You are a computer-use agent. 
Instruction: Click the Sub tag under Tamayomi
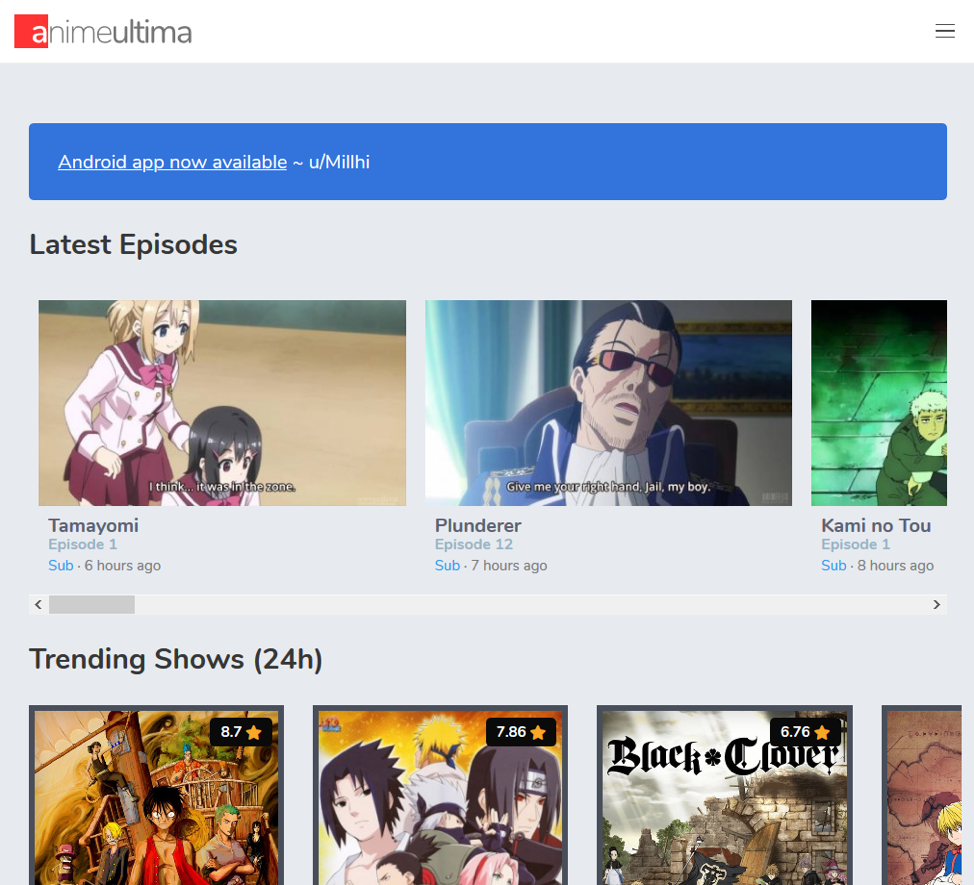click(x=60, y=566)
